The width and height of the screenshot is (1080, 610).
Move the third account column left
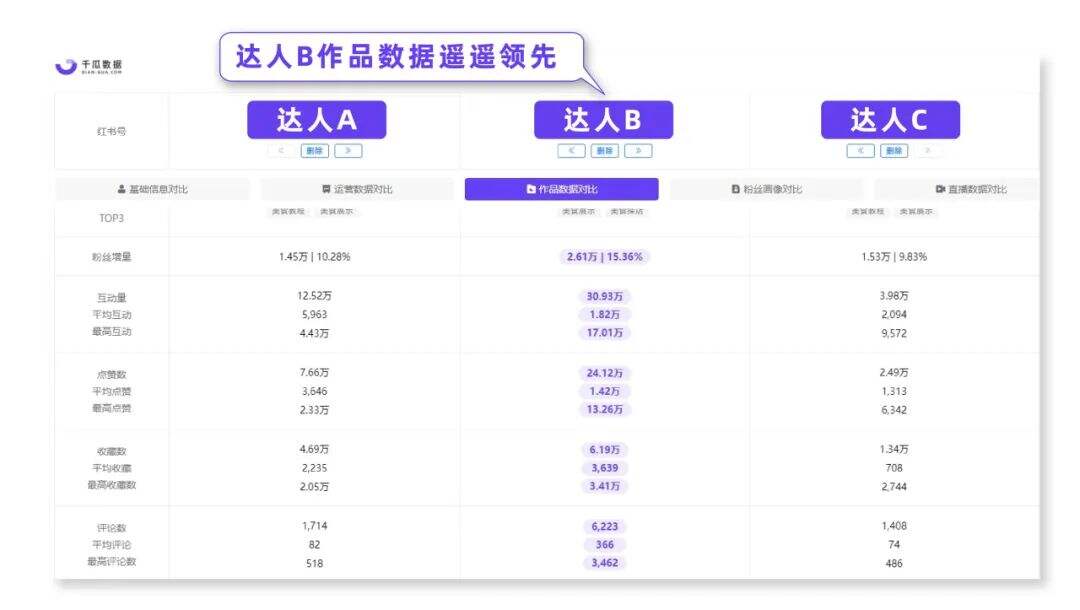[861, 151]
